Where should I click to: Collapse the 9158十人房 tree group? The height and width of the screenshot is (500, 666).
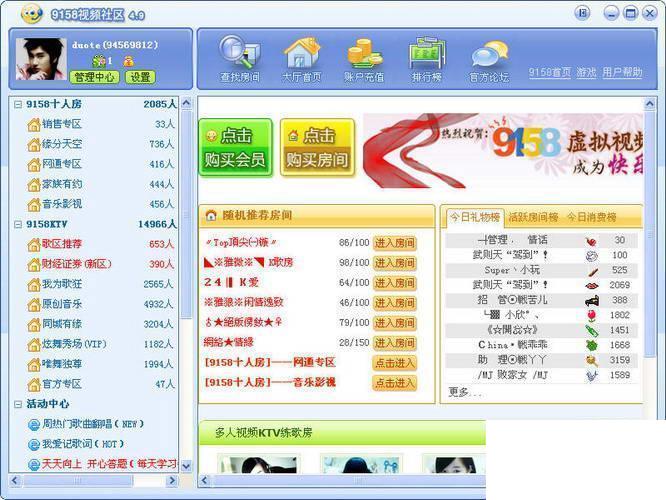pyautogui.click(x=18, y=105)
